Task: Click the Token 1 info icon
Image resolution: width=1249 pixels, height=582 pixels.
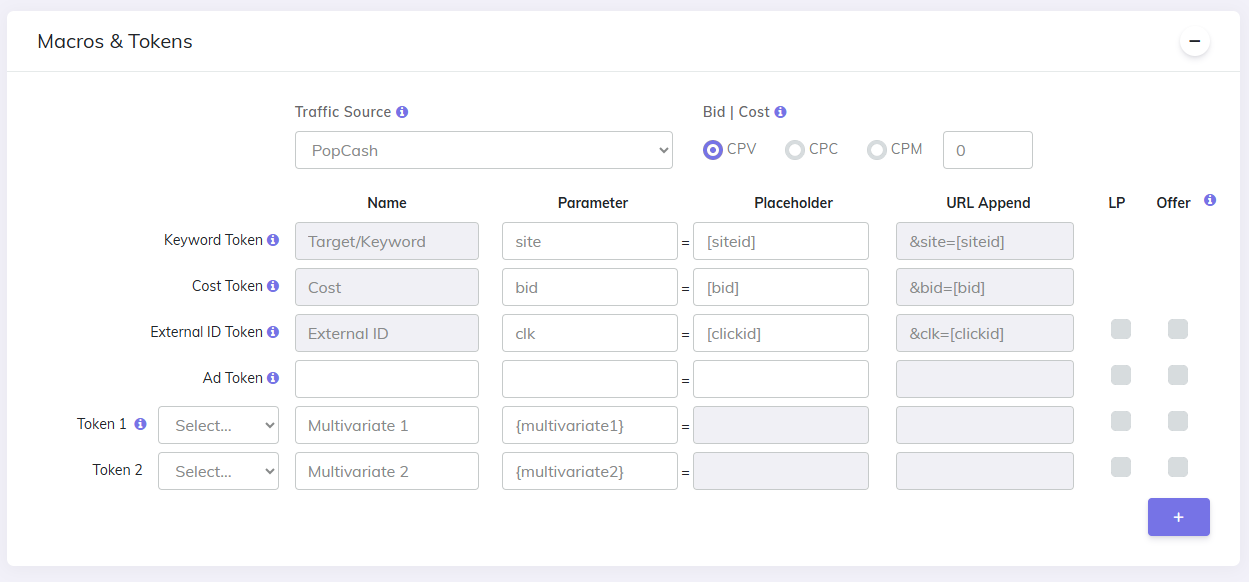Action: point(139,424)
